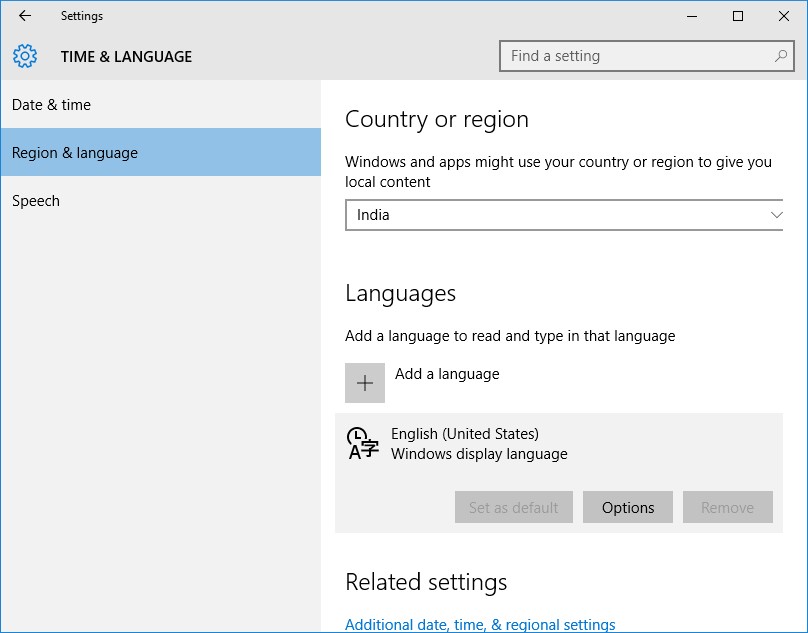The width and height of the screenshot is (808, 633).
Task: Click the Add a language plus icon
Action: [364, 383]
